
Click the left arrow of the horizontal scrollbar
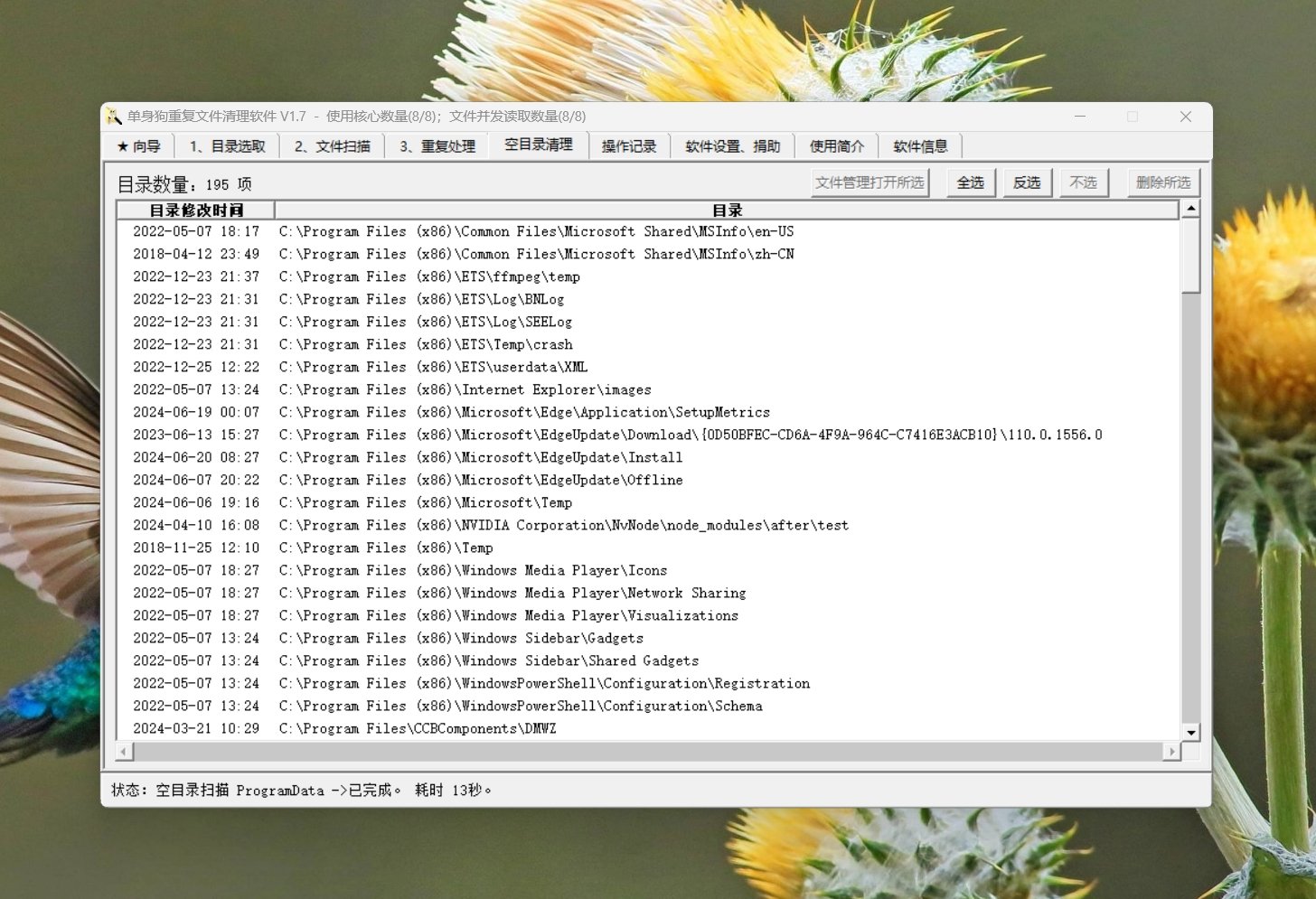click(125, 752)
